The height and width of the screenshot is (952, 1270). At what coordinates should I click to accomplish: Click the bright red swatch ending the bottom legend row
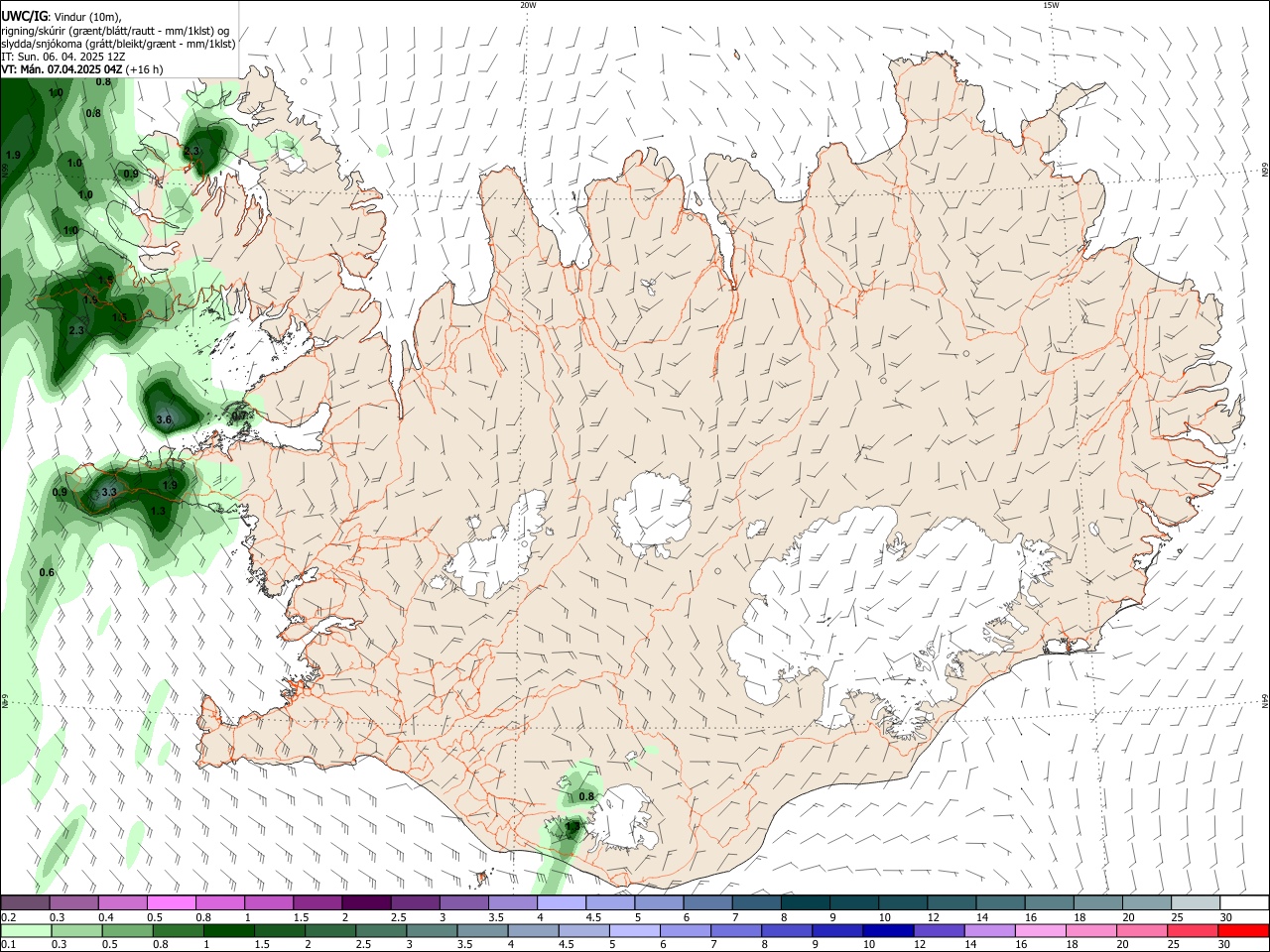pyautogui.click(x=1243, y=931)
